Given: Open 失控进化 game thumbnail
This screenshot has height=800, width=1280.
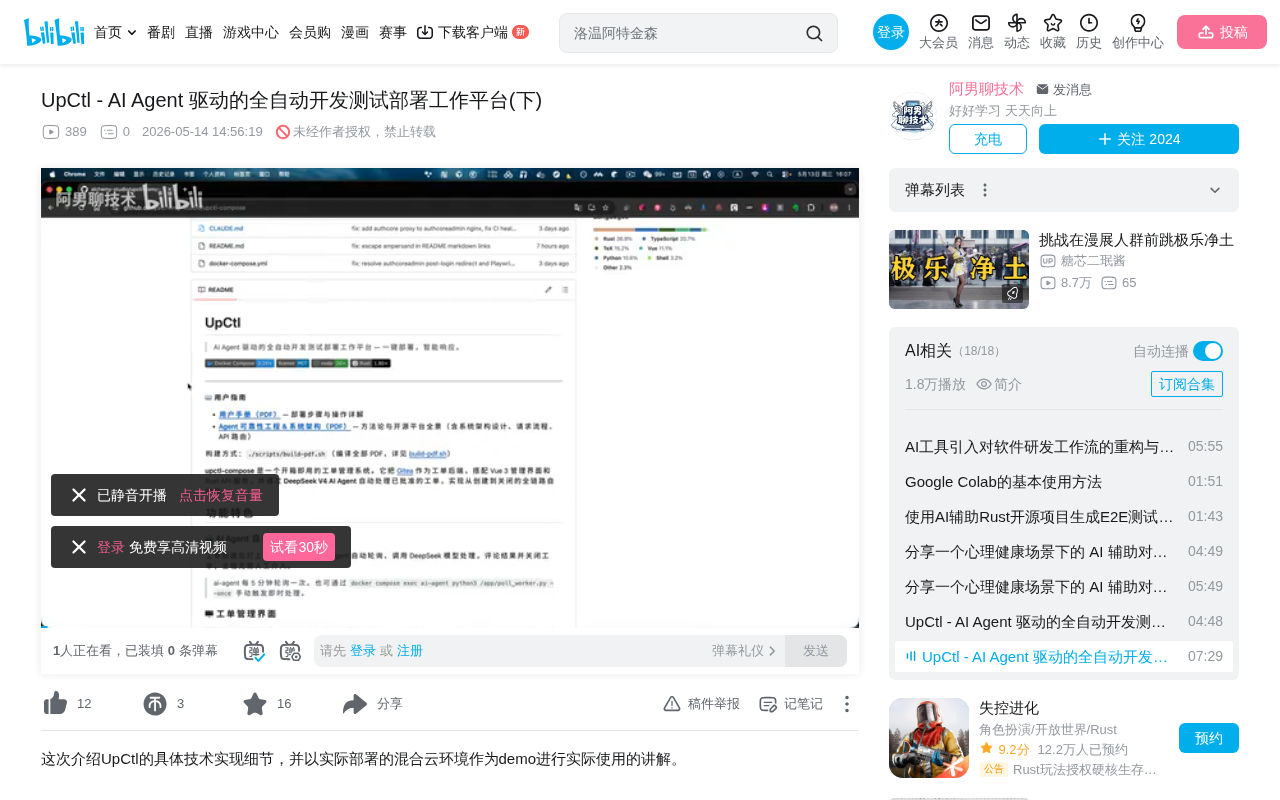Looking at the screenshot, I should click(929, 738).
